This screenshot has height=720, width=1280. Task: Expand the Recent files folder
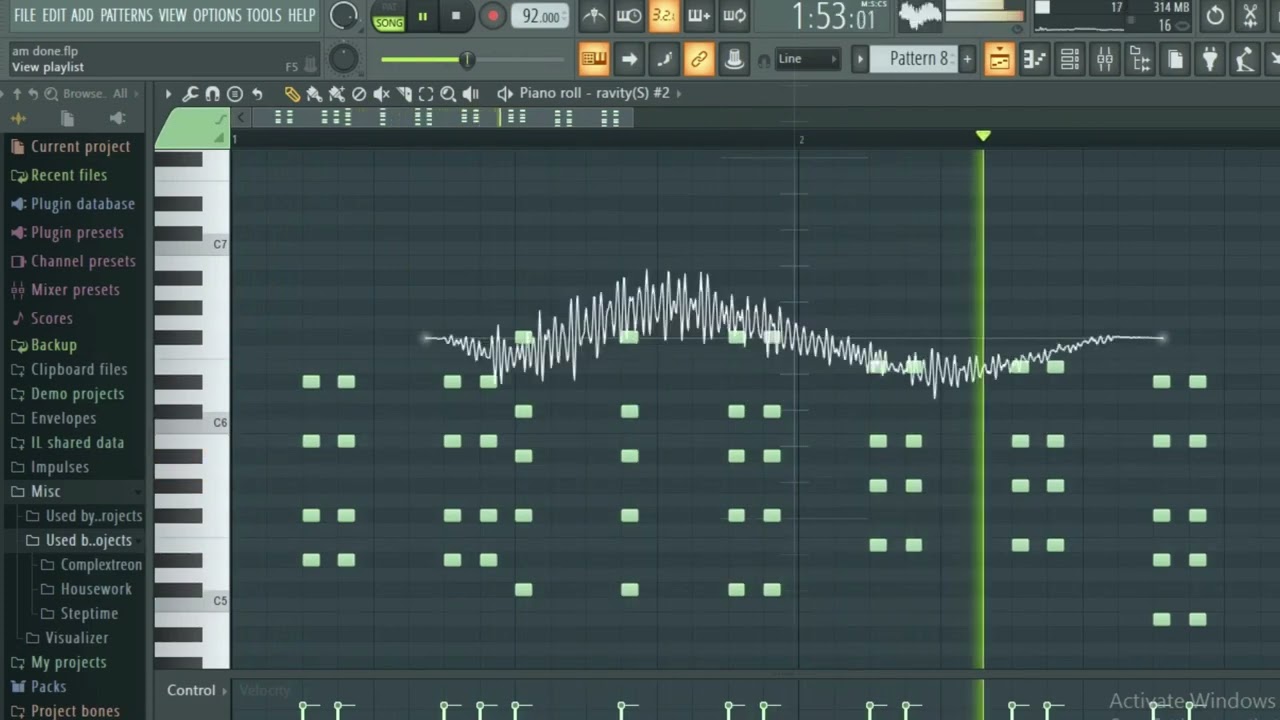[58, 175]
